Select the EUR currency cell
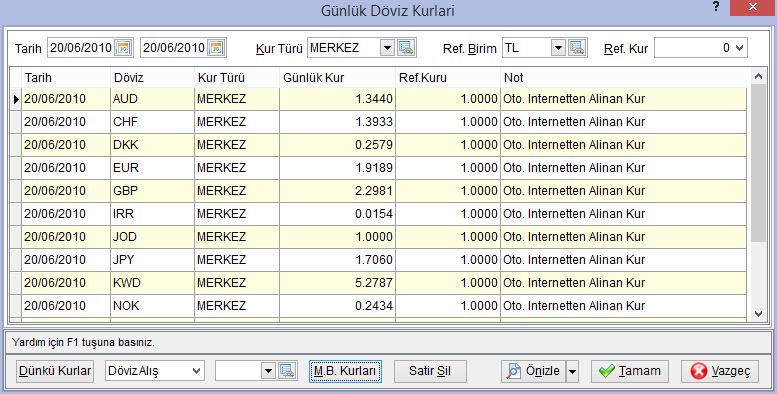The height and width of the screenshot is (394, 777). (153, 168)
